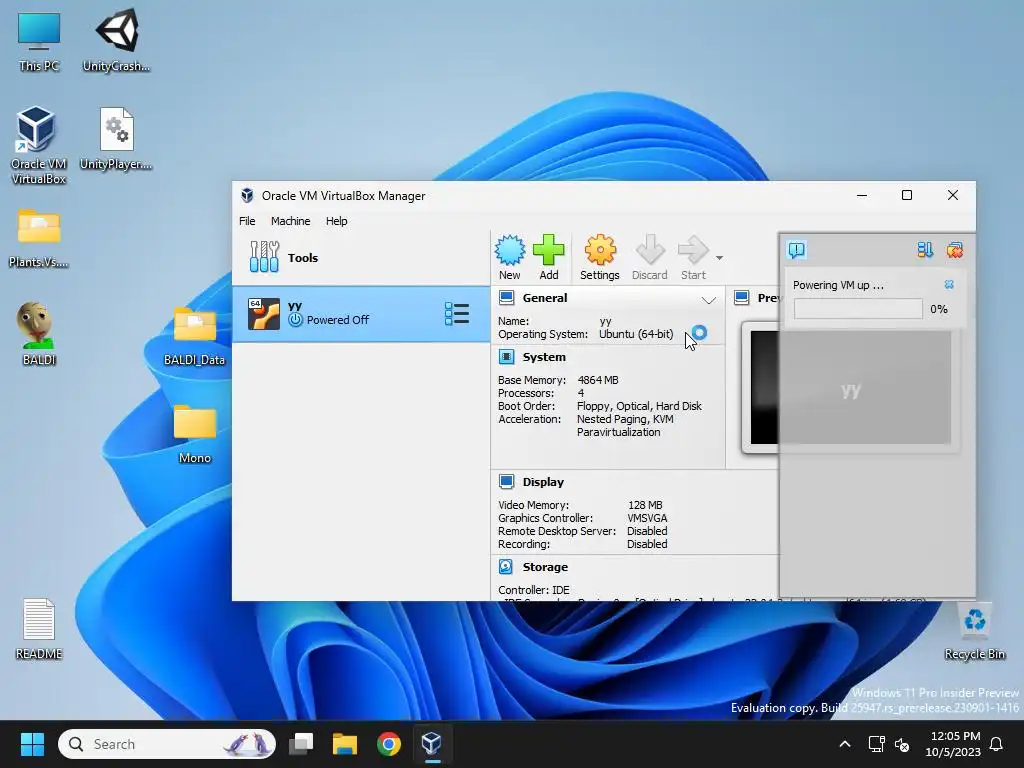Open the Machine menu

tap(291, 221)
